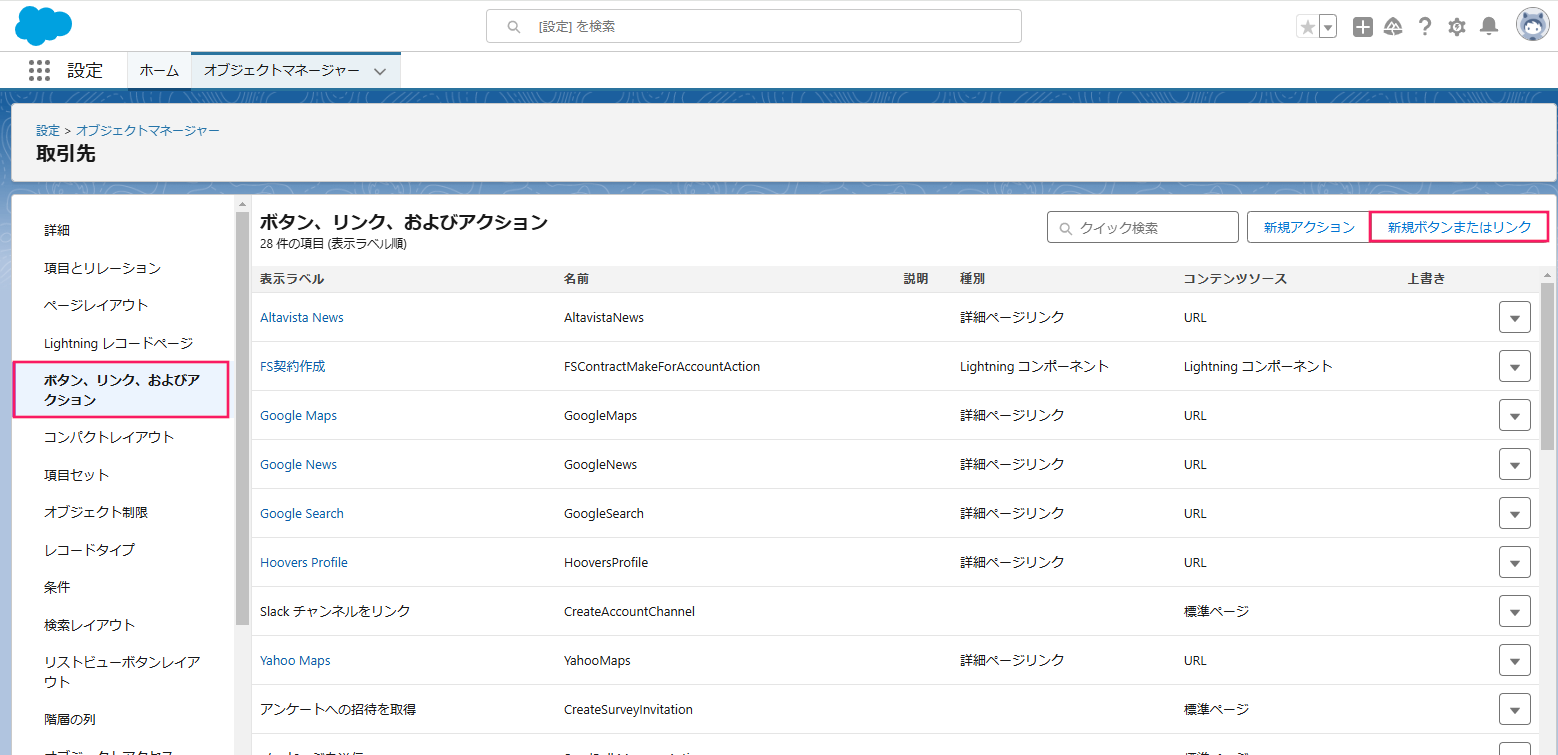The width and height of the screenshot is (1558, 755).
Task: Open the setup gear icon
Action: coord(1457,27)
